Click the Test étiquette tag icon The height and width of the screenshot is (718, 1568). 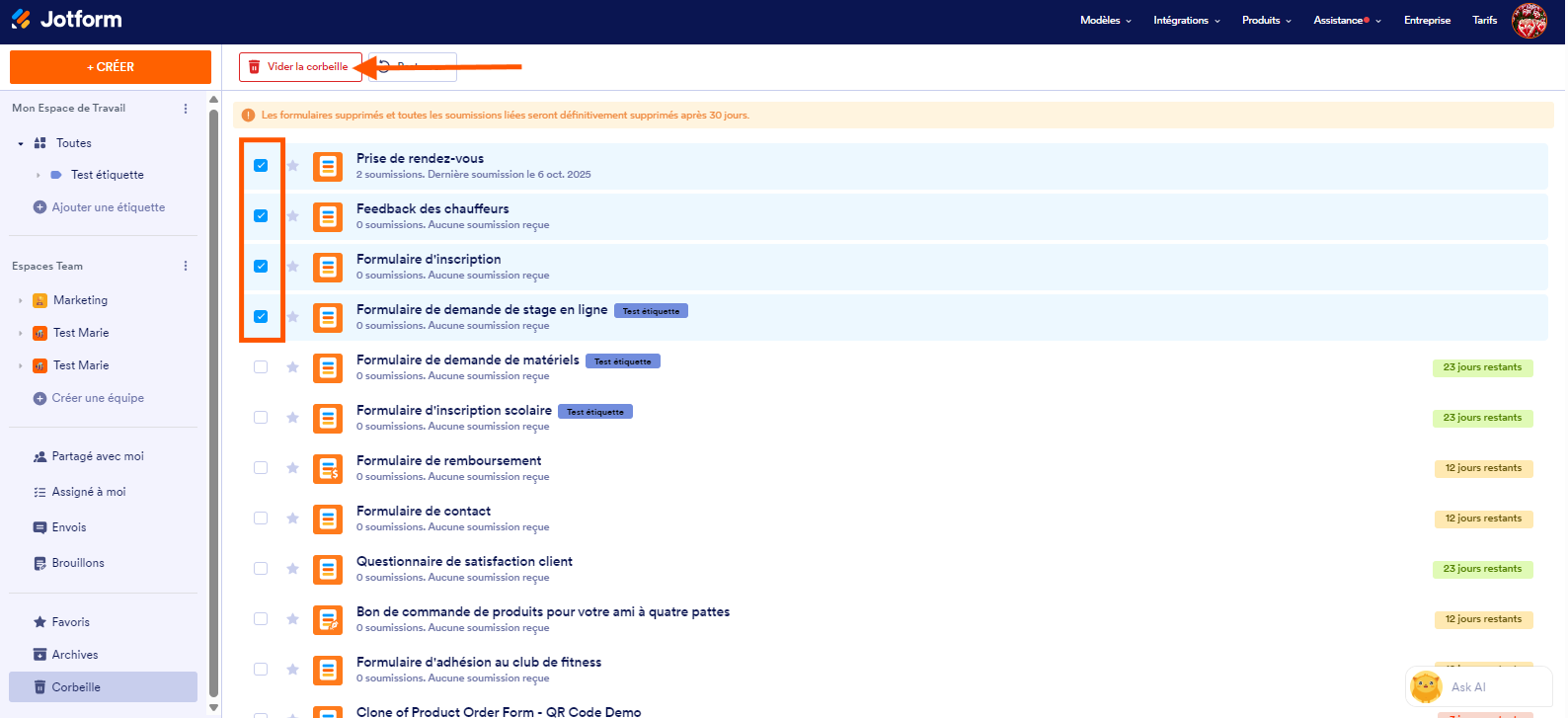[x=56, y=175]
